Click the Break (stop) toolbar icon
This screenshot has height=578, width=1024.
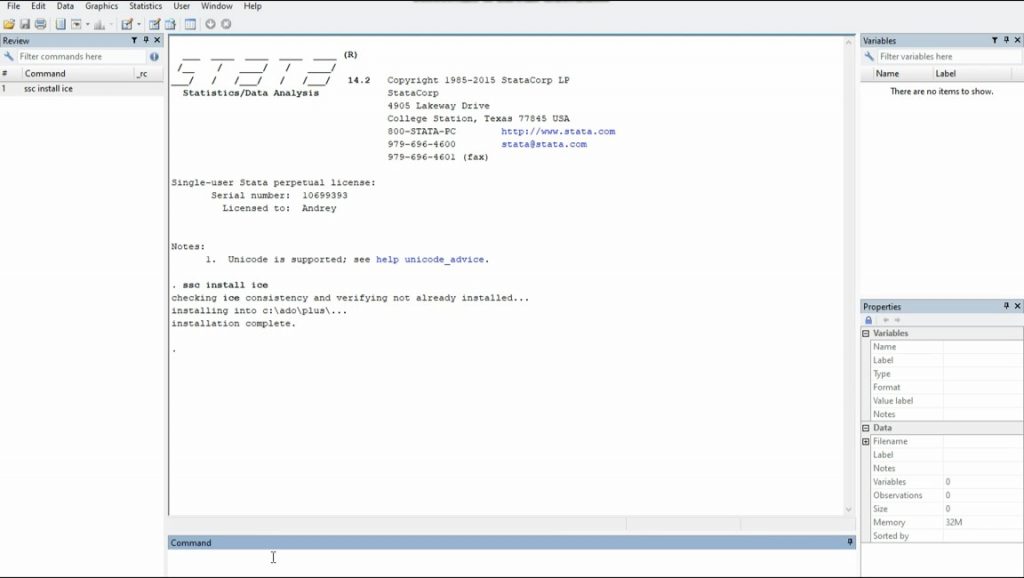point(225,22)
